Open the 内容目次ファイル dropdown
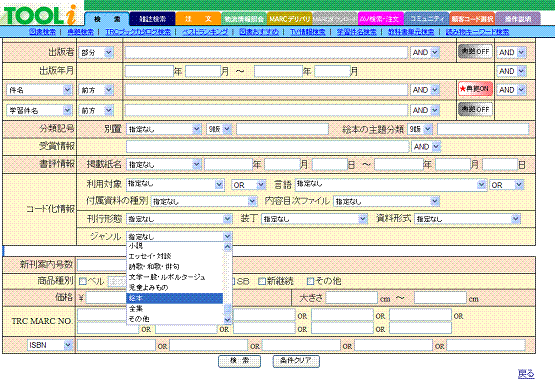555x383 pixels. tap(387, 201)
